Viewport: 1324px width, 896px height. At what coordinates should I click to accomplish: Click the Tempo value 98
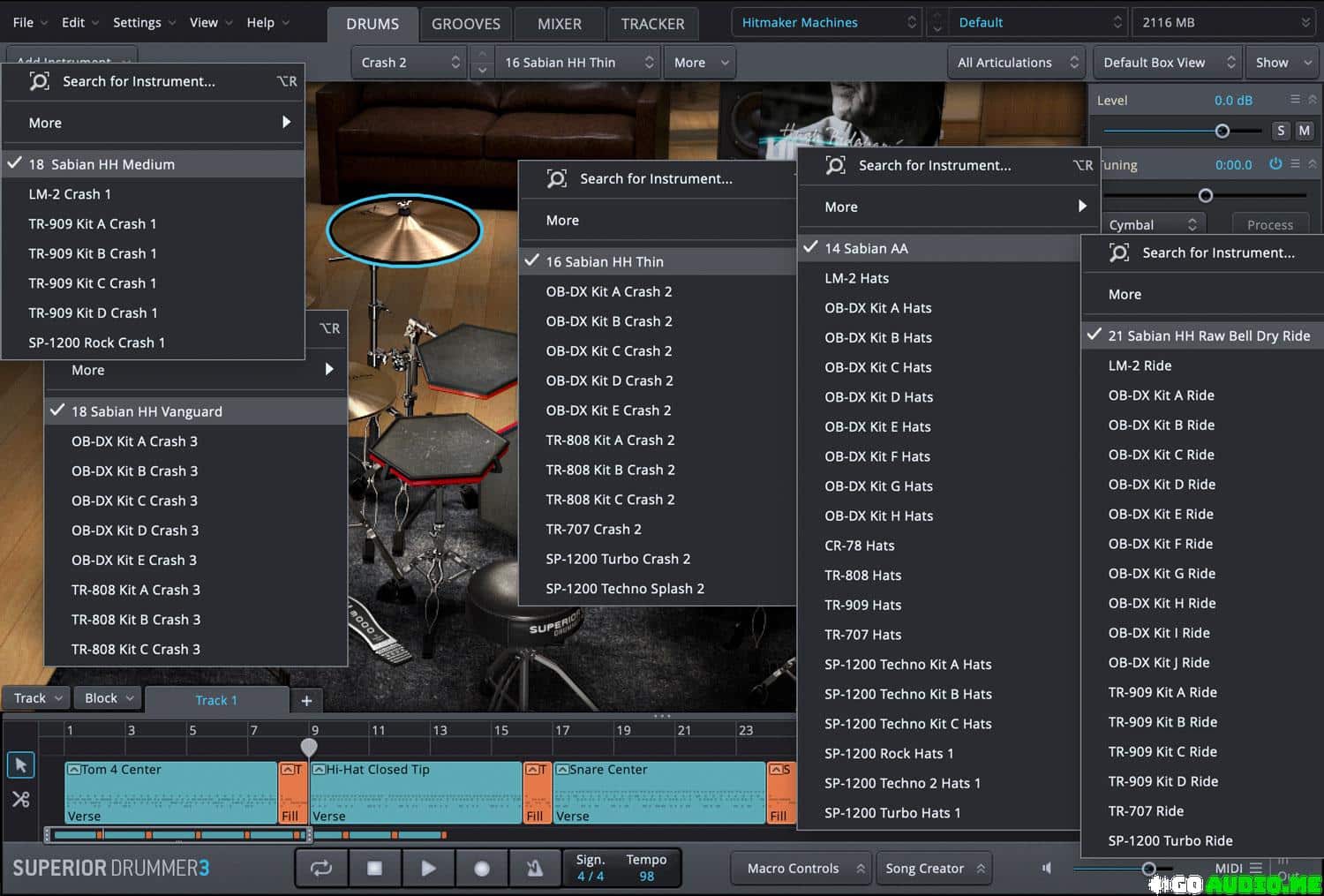(647, 877)
